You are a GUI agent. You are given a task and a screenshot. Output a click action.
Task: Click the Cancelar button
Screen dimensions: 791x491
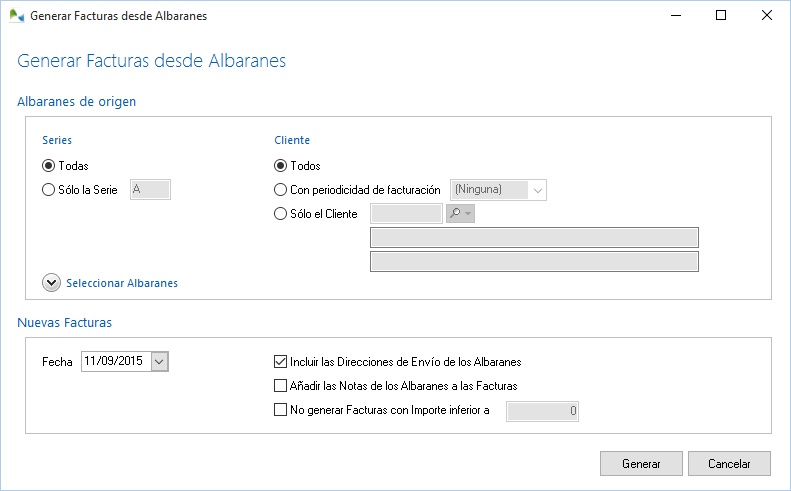(729, 464)
